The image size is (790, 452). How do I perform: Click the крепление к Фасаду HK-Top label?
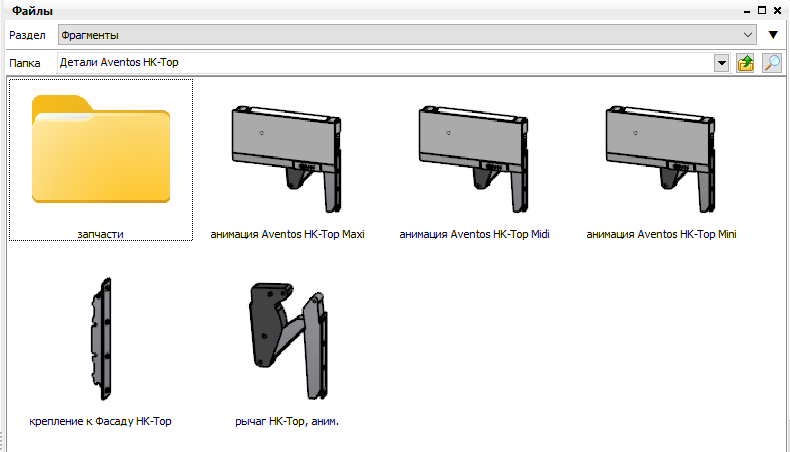(100, 421)
